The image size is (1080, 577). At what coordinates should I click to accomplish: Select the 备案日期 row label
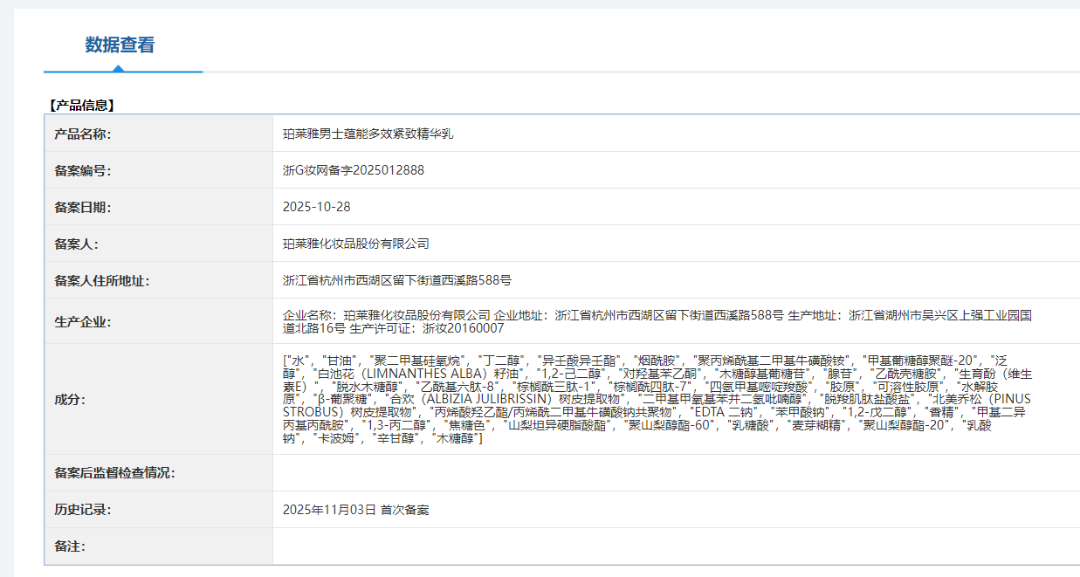click(83, 207)
